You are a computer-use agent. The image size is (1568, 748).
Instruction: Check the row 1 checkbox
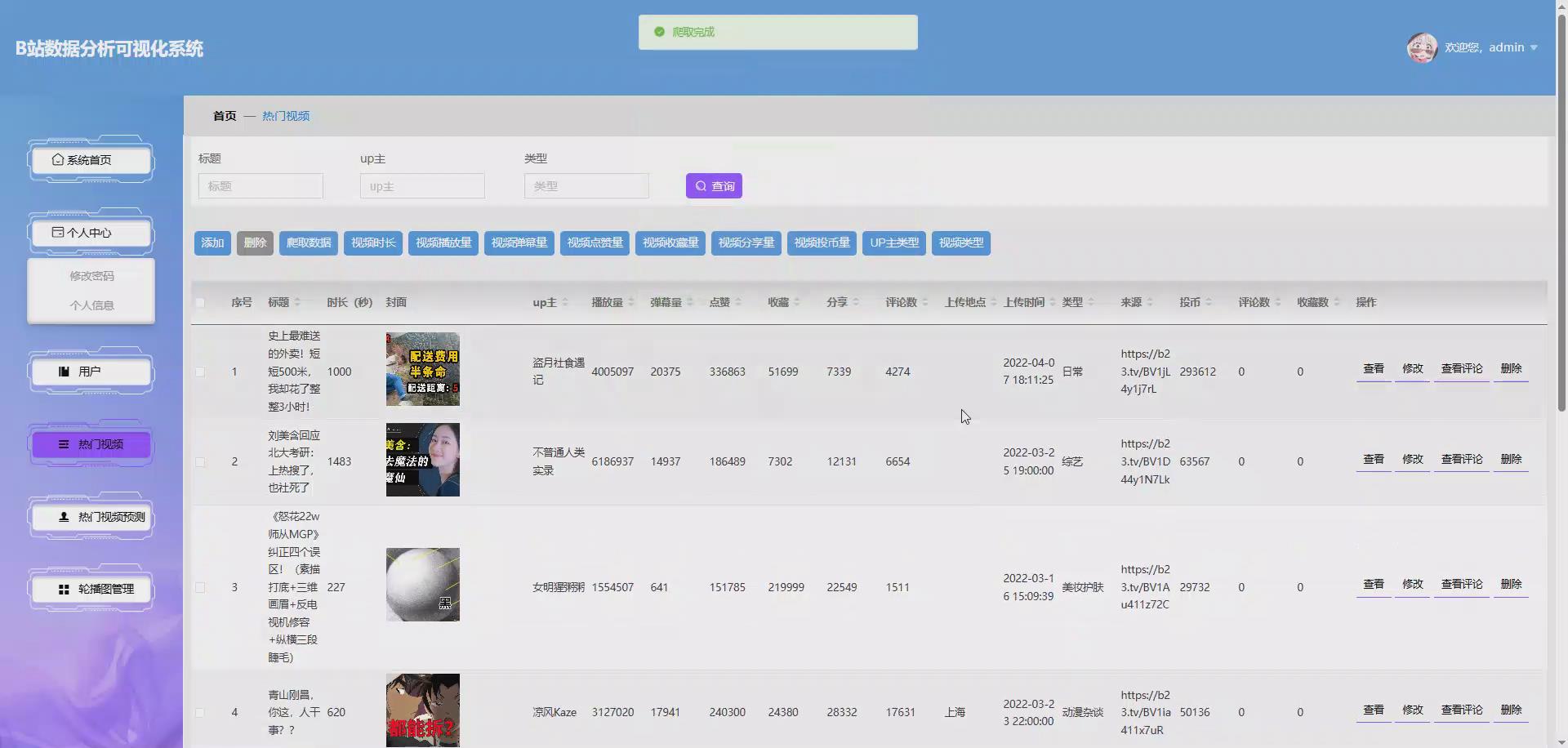(x=200, y=372)
